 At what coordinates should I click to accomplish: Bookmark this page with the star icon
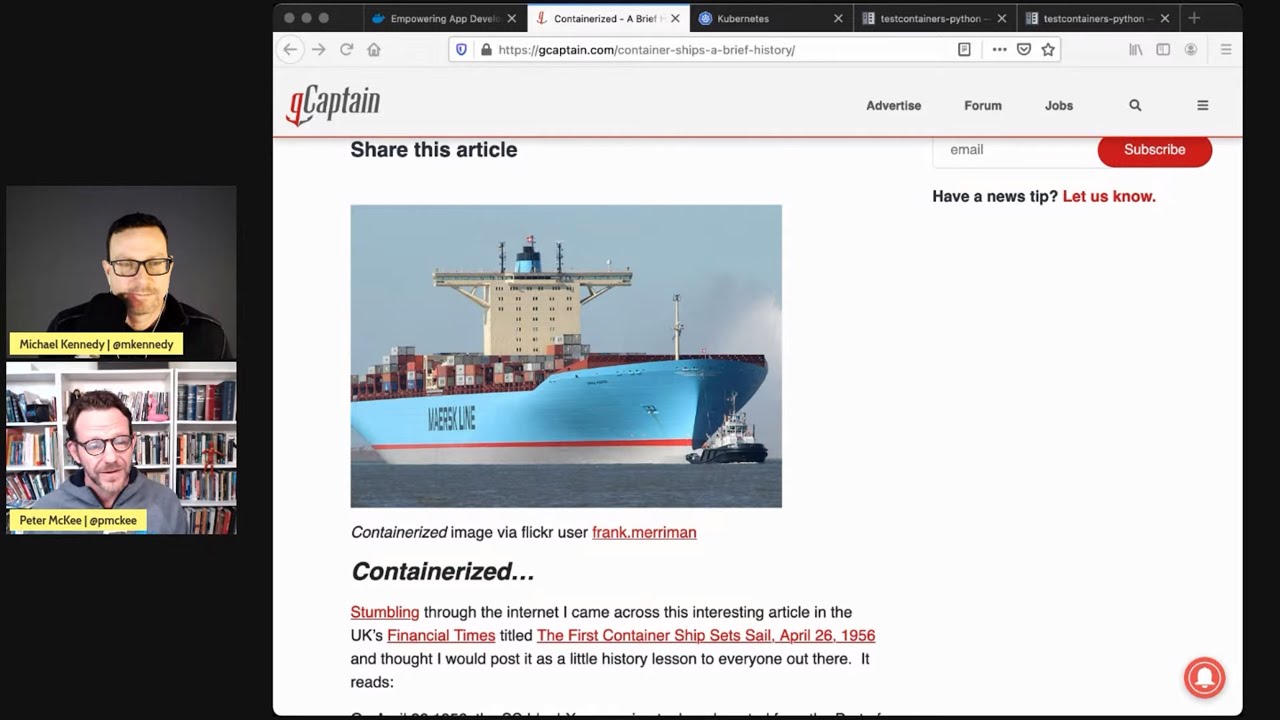pos(1048,49)
